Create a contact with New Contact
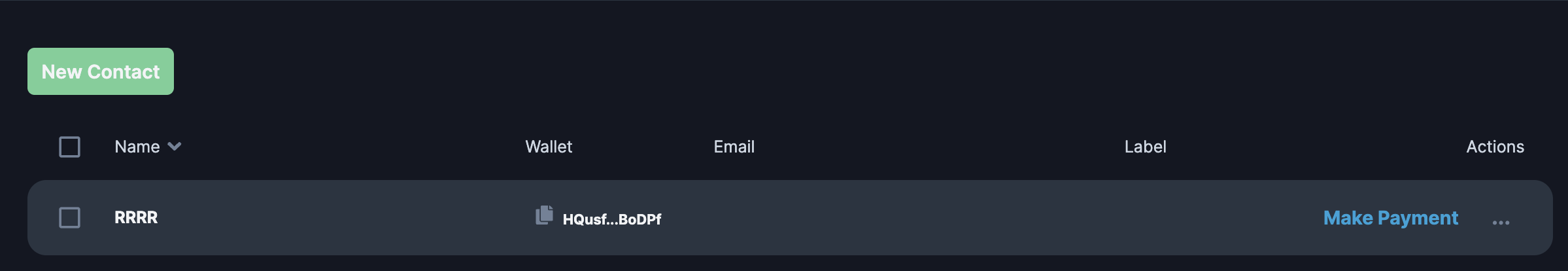 coord(101,71)
